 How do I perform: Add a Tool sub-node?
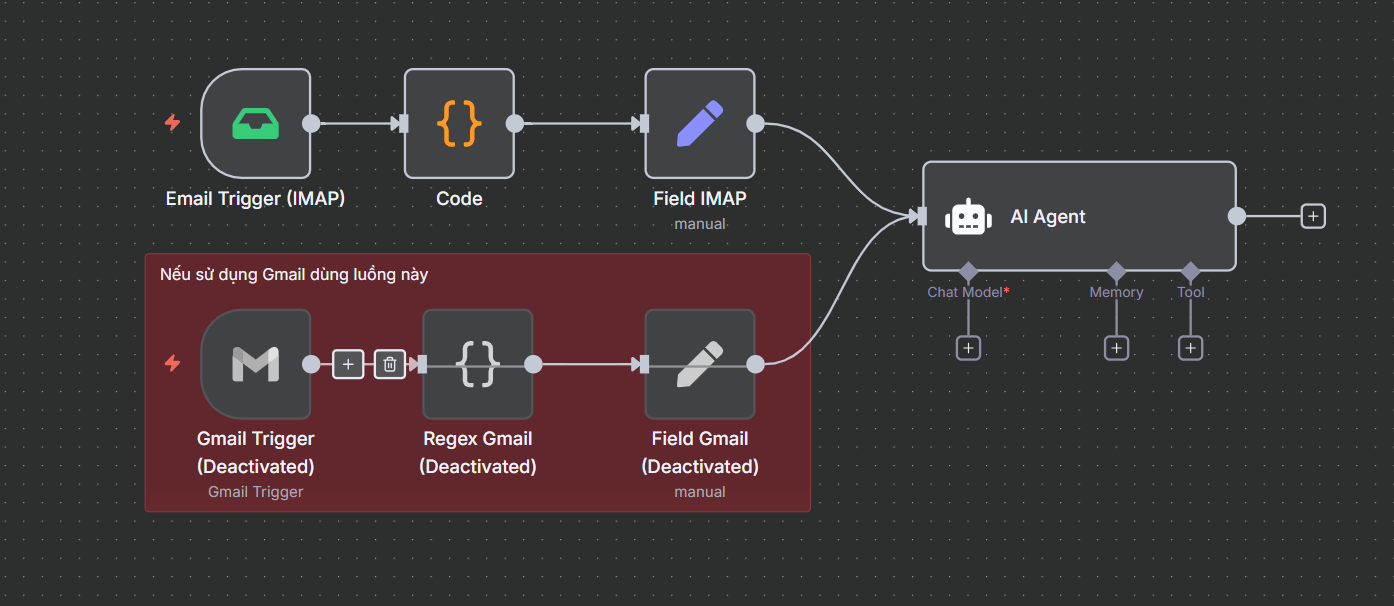tap(1190, 348)
